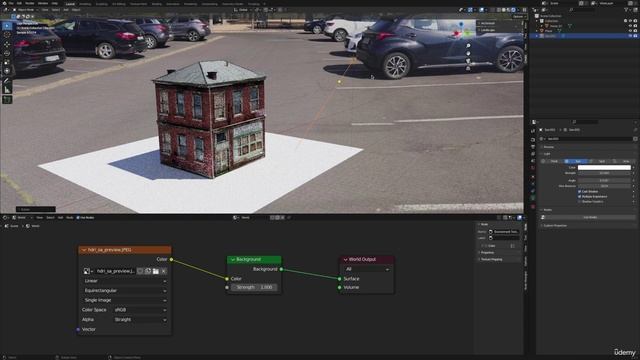Select the Measure tool
The image size is (640, 360).
tap(7, 90)
